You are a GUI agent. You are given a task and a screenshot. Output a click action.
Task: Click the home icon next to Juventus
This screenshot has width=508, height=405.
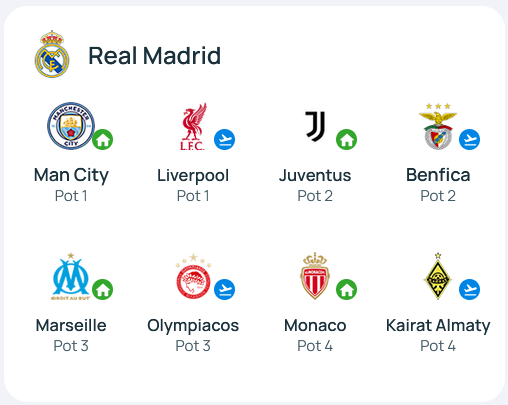click(x=346, y=139)
